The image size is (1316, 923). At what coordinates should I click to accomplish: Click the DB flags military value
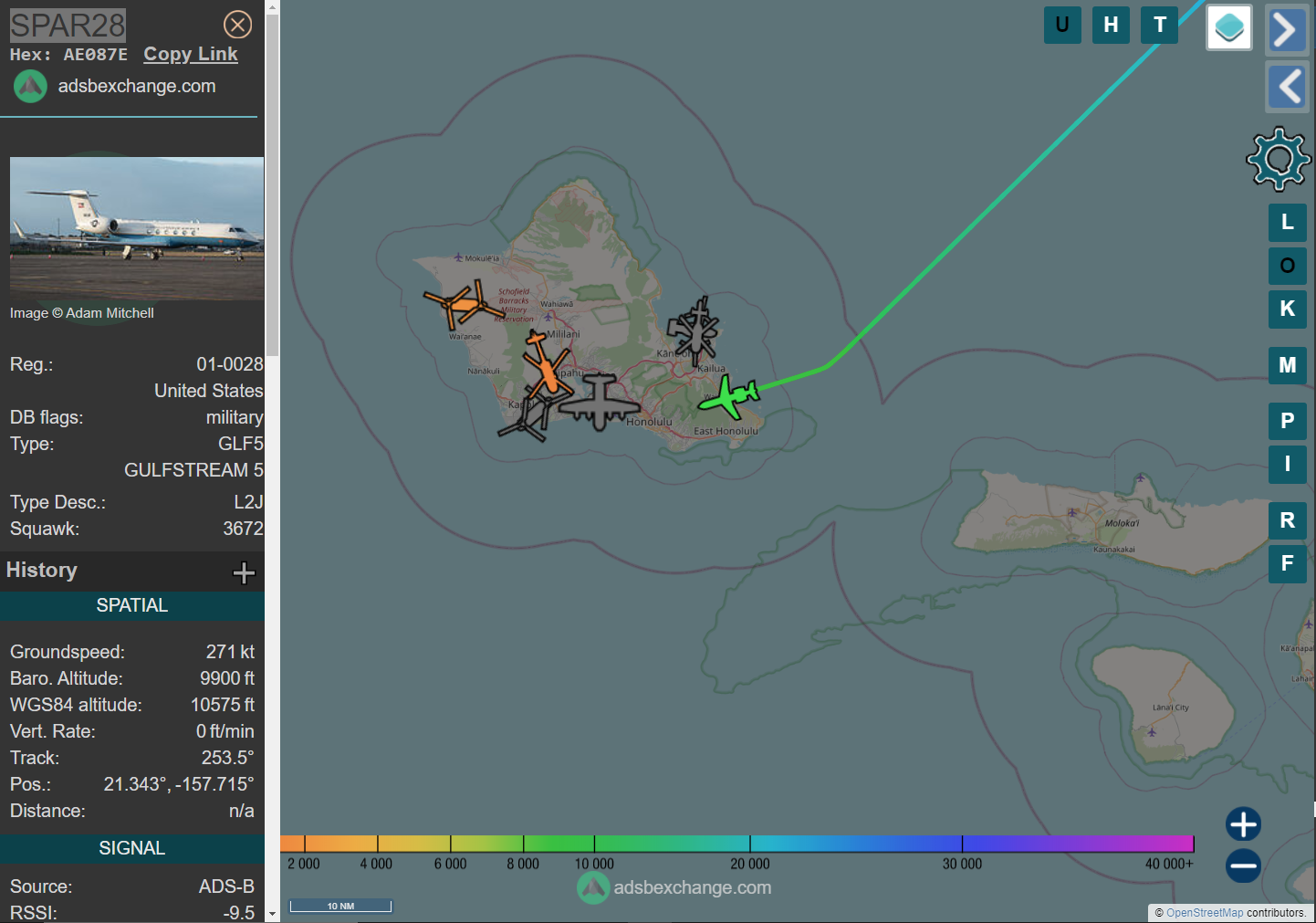235,417
